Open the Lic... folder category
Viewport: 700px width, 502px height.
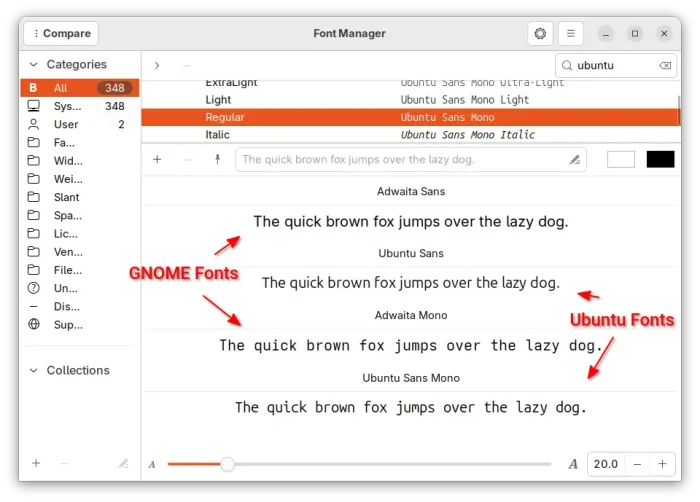coord(80,234)
